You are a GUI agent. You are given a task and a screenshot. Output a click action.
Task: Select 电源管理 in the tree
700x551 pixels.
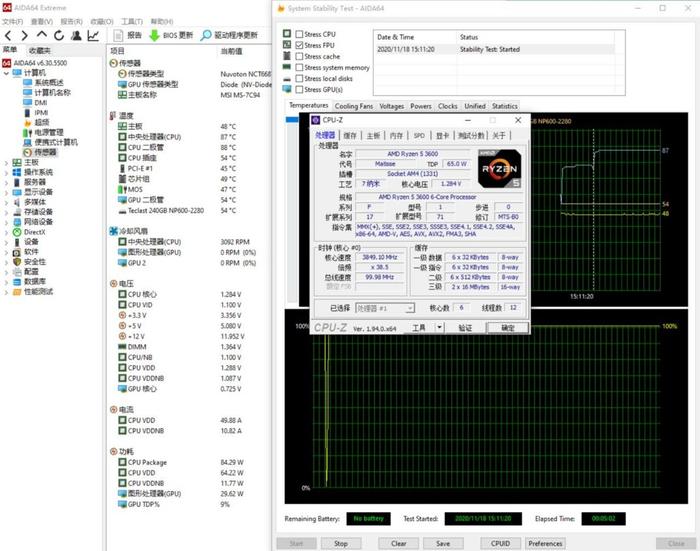[x=49, y=132]
